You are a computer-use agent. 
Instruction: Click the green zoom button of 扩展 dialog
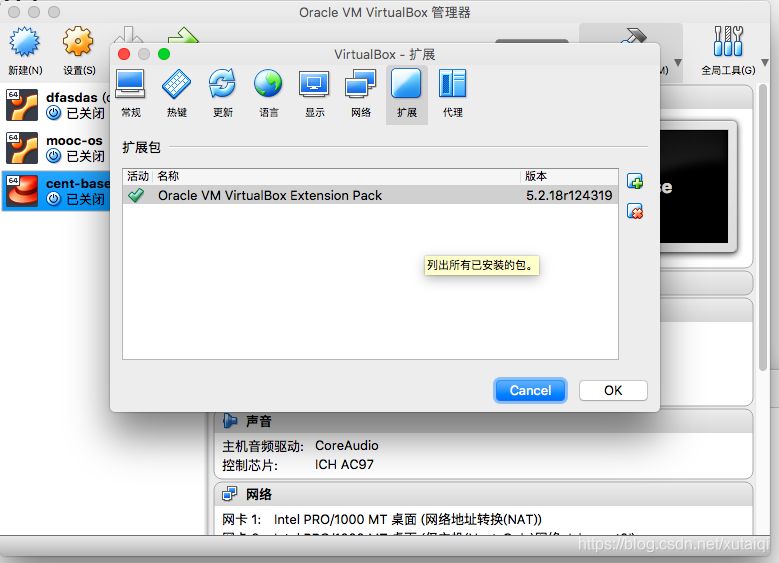164,54
